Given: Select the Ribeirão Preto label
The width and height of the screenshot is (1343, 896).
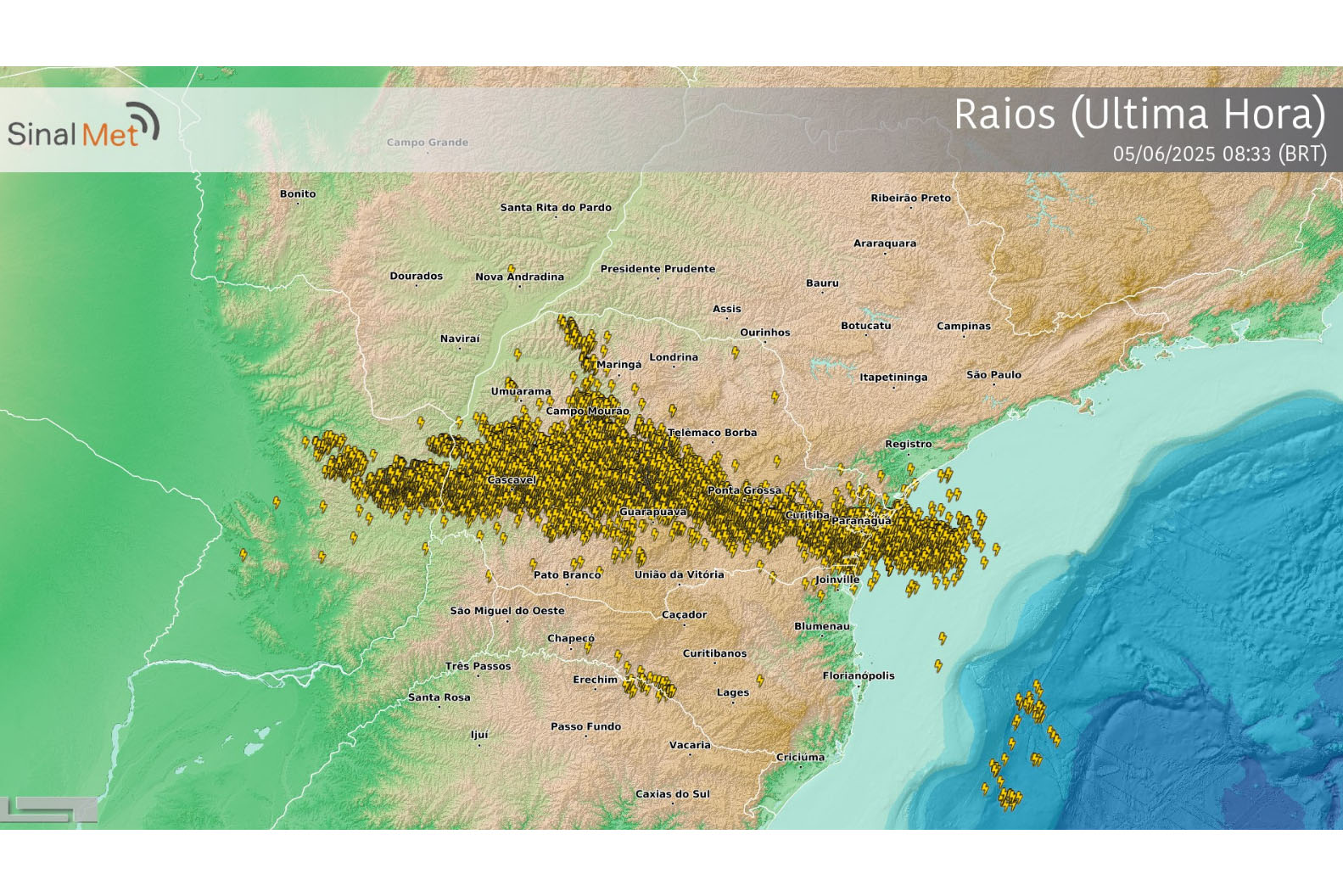Looking at the screenshot, I should pos(911,199).
